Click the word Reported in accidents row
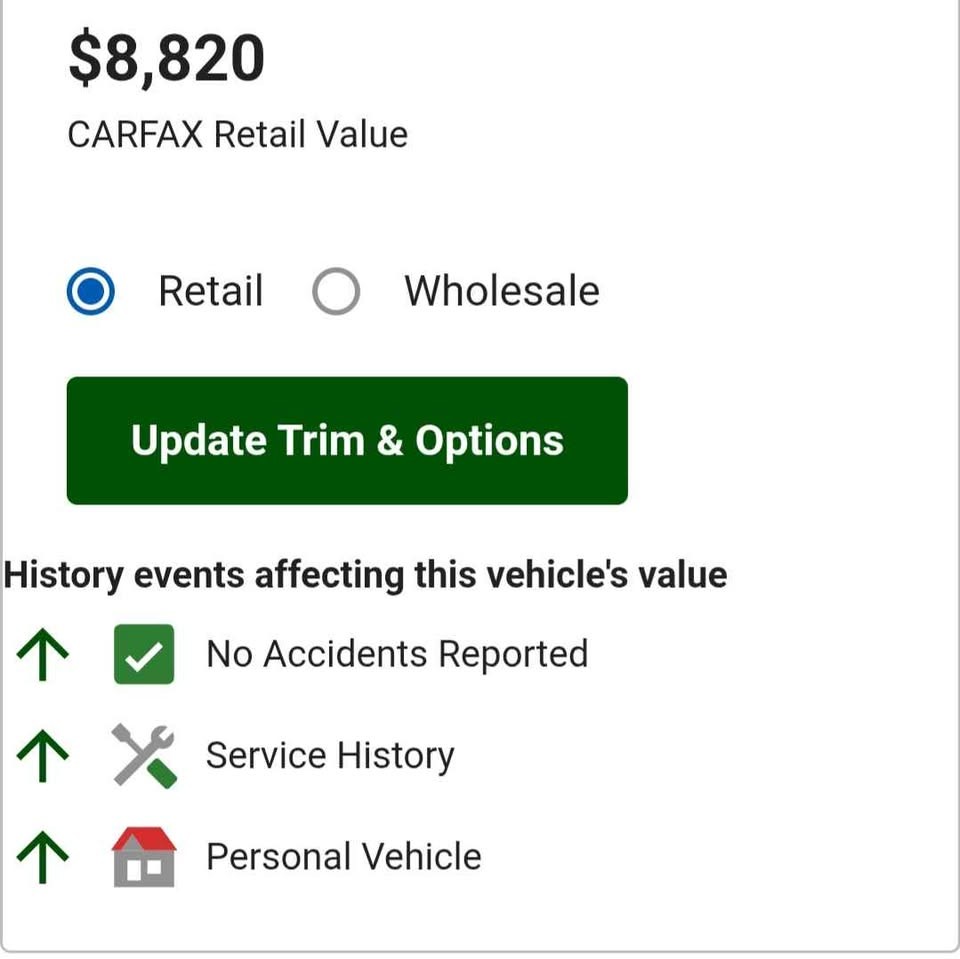The image size is (960, 959). tap(513, 655)
